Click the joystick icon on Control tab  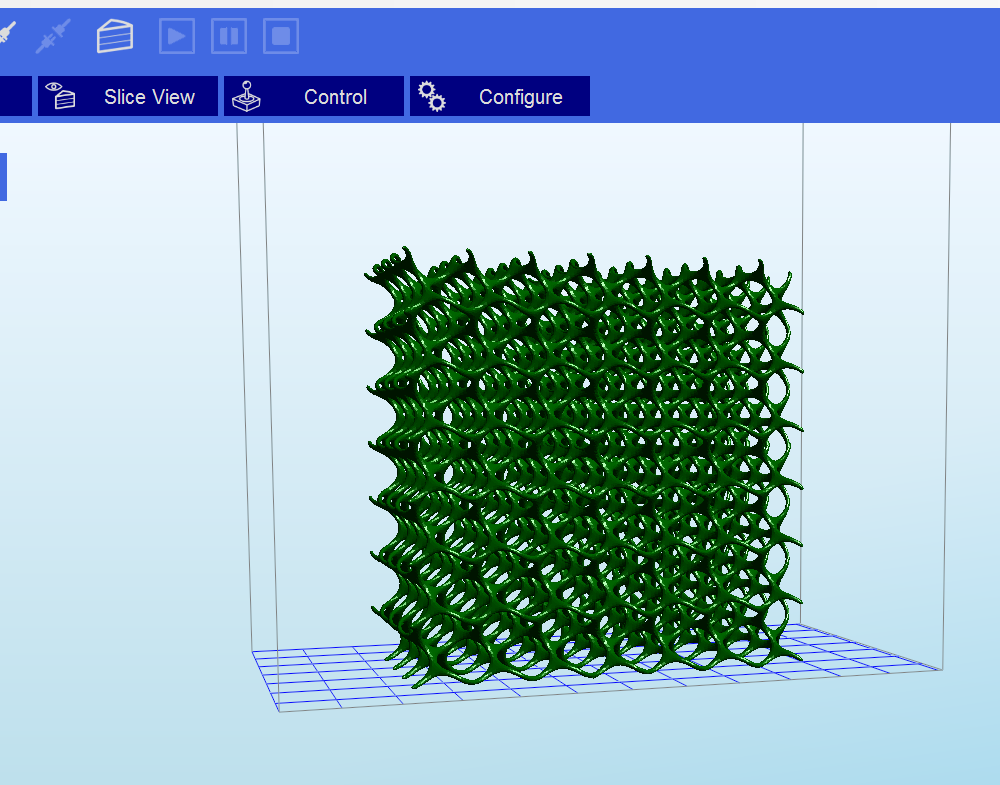245,96
